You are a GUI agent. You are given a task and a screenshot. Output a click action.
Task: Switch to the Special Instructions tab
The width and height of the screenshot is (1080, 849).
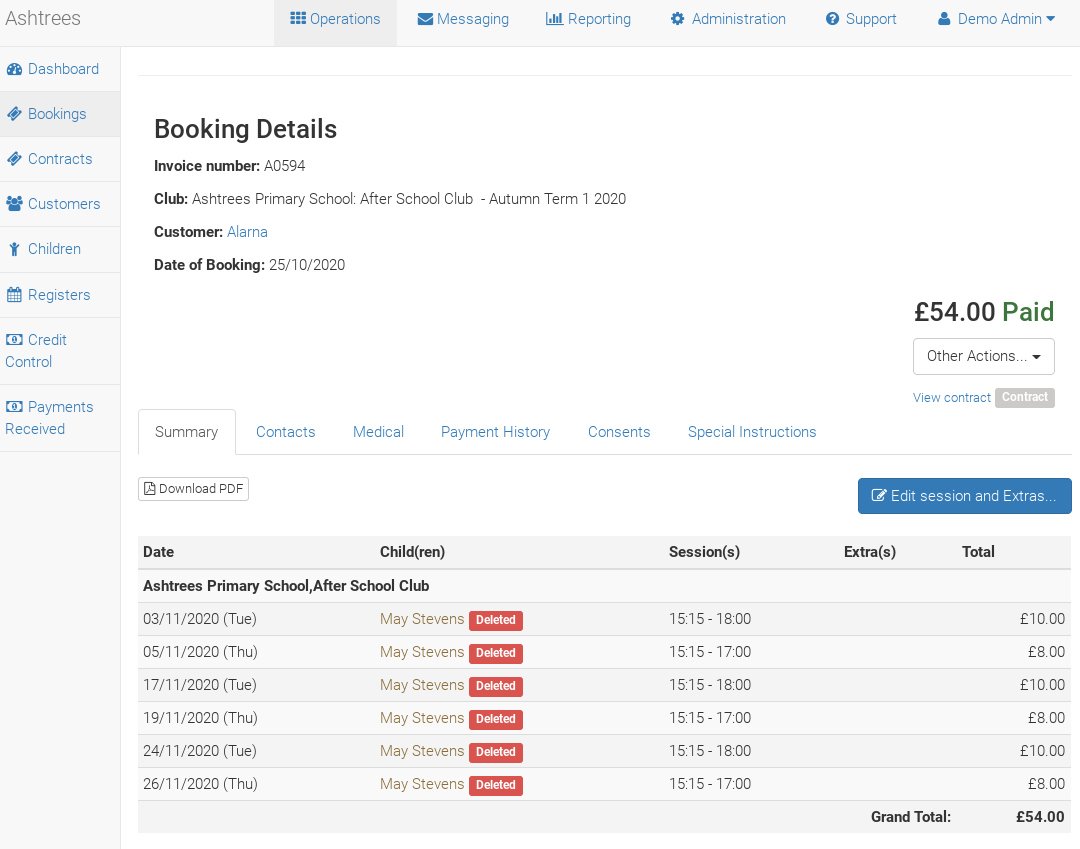point(751,432)
